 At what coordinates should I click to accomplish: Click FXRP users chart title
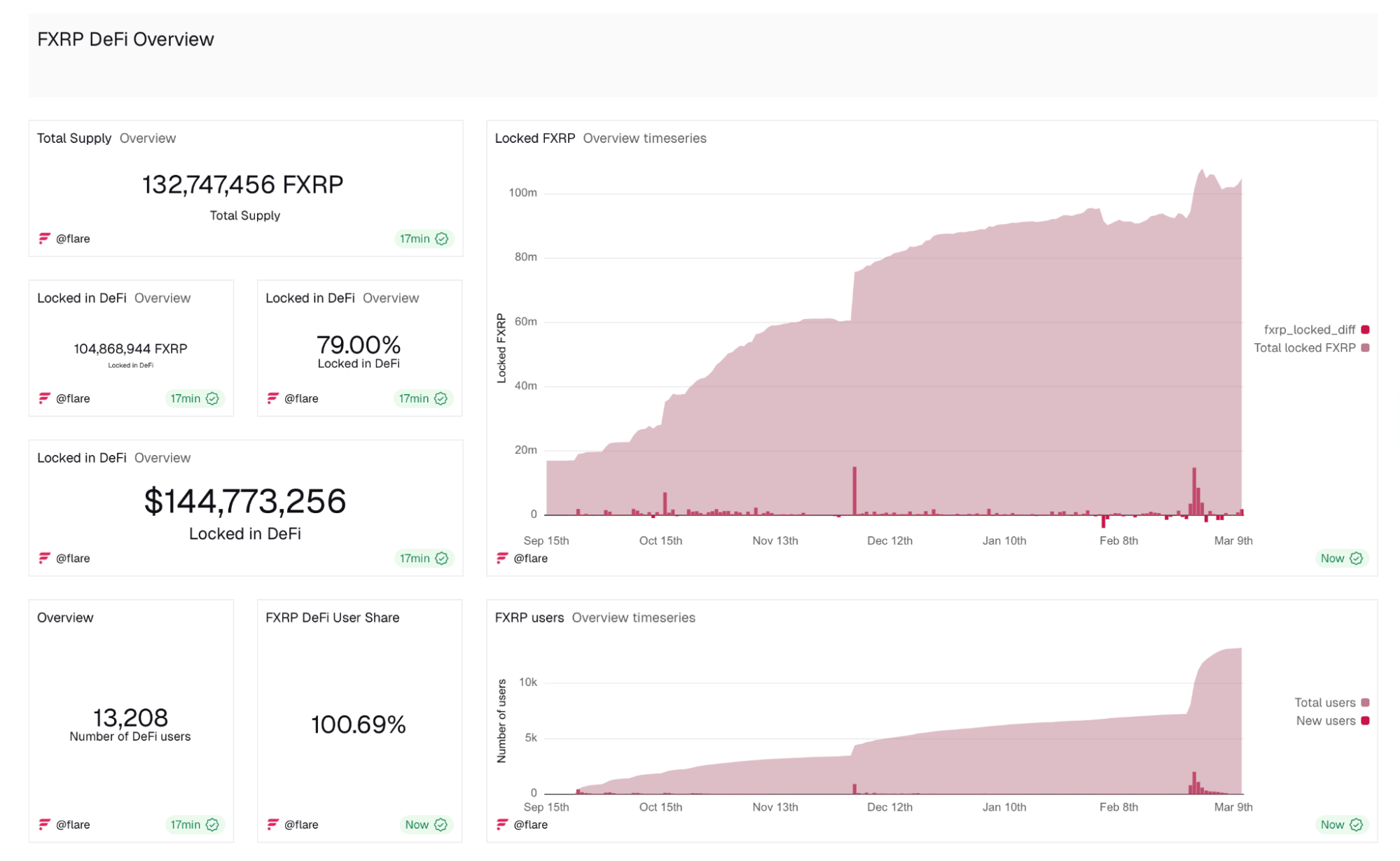[x=529, y=617]
